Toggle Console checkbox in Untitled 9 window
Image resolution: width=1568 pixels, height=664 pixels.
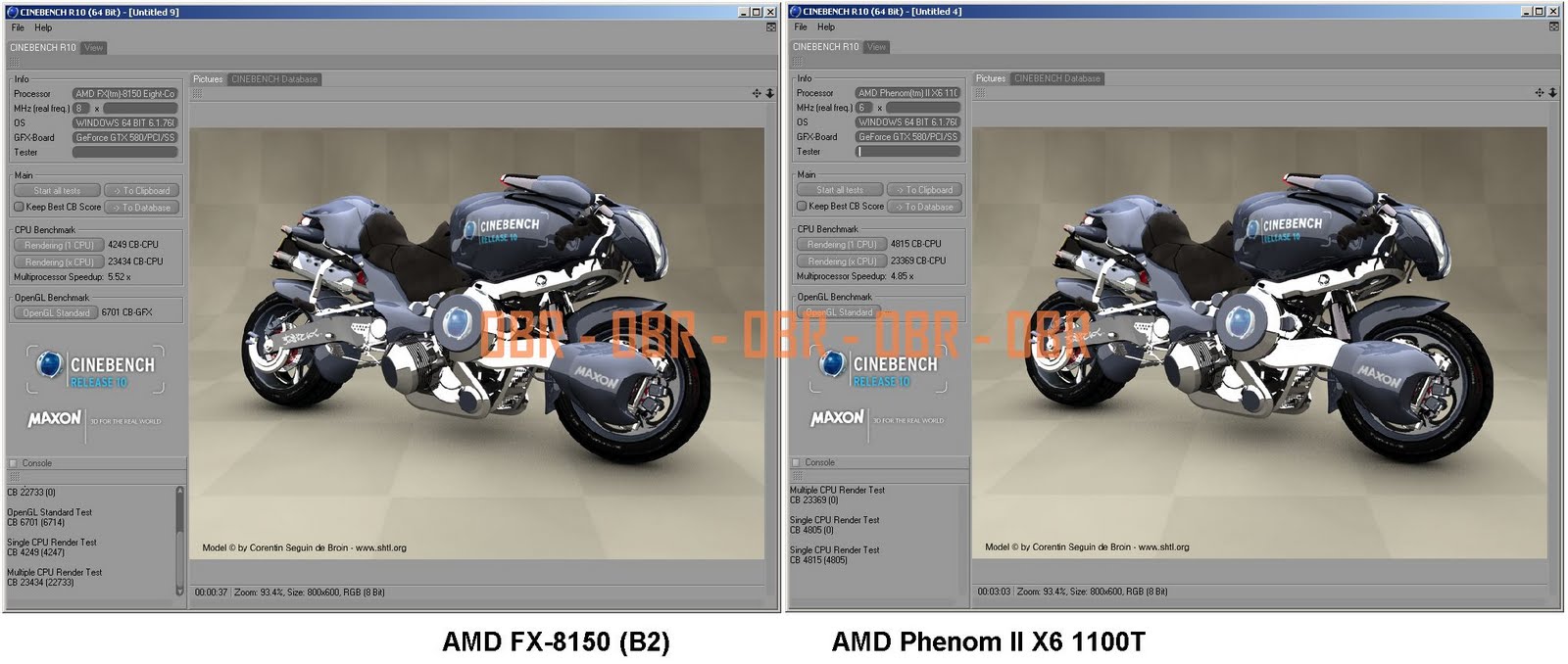pos(13,463)
